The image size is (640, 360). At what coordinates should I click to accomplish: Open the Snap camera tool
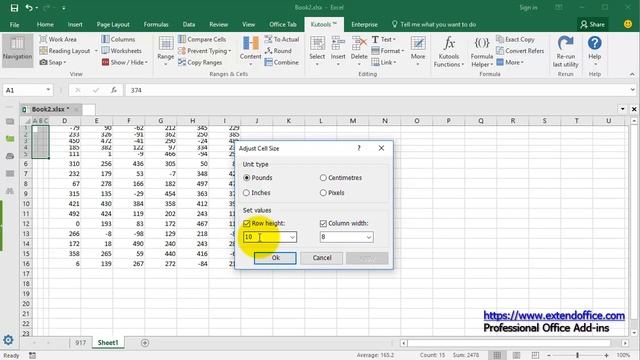tap(53, 62)
